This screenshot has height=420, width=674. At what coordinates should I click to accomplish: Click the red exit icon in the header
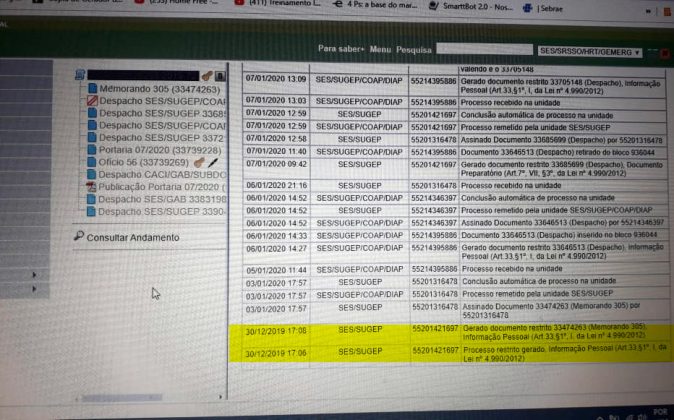tap(665, 50)
